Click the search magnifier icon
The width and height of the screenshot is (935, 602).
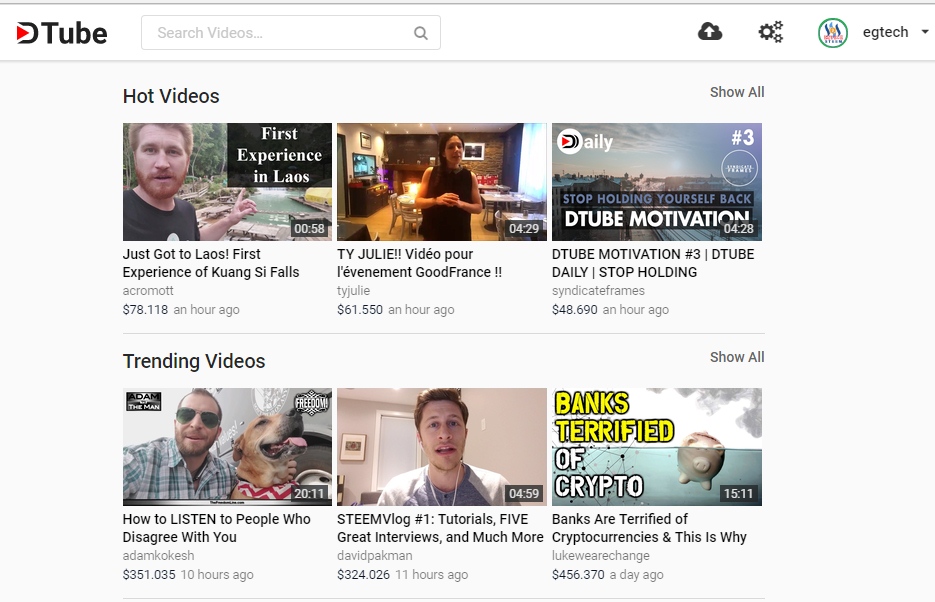tap(421, 33)
